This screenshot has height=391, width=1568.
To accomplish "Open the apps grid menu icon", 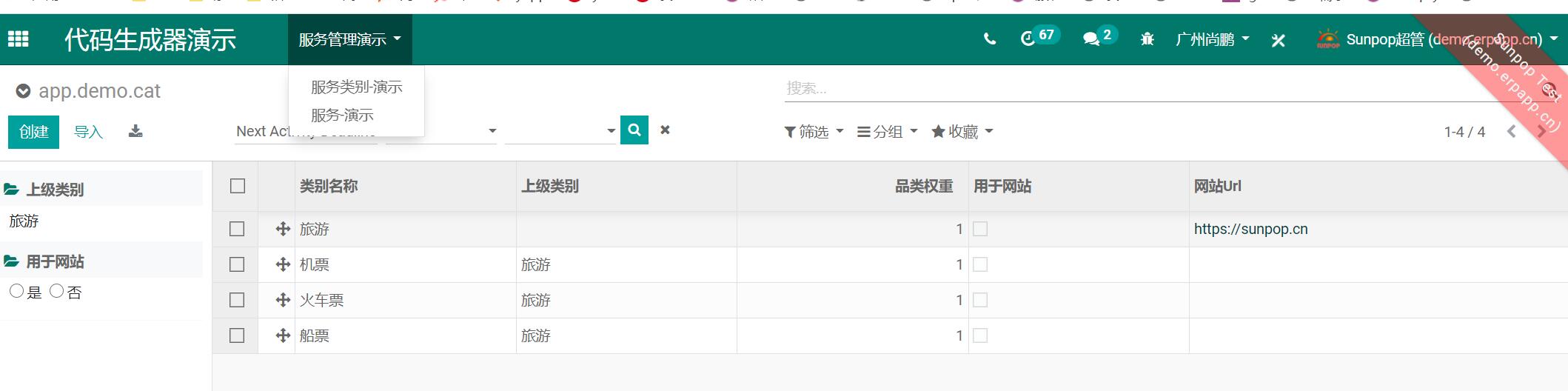I will 19,39.
